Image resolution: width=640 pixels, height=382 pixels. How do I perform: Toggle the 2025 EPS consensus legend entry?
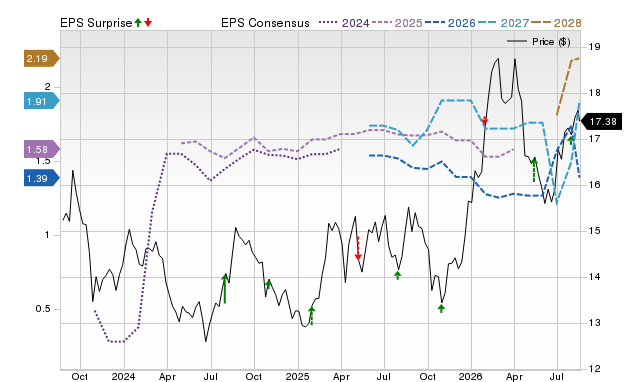397,23
